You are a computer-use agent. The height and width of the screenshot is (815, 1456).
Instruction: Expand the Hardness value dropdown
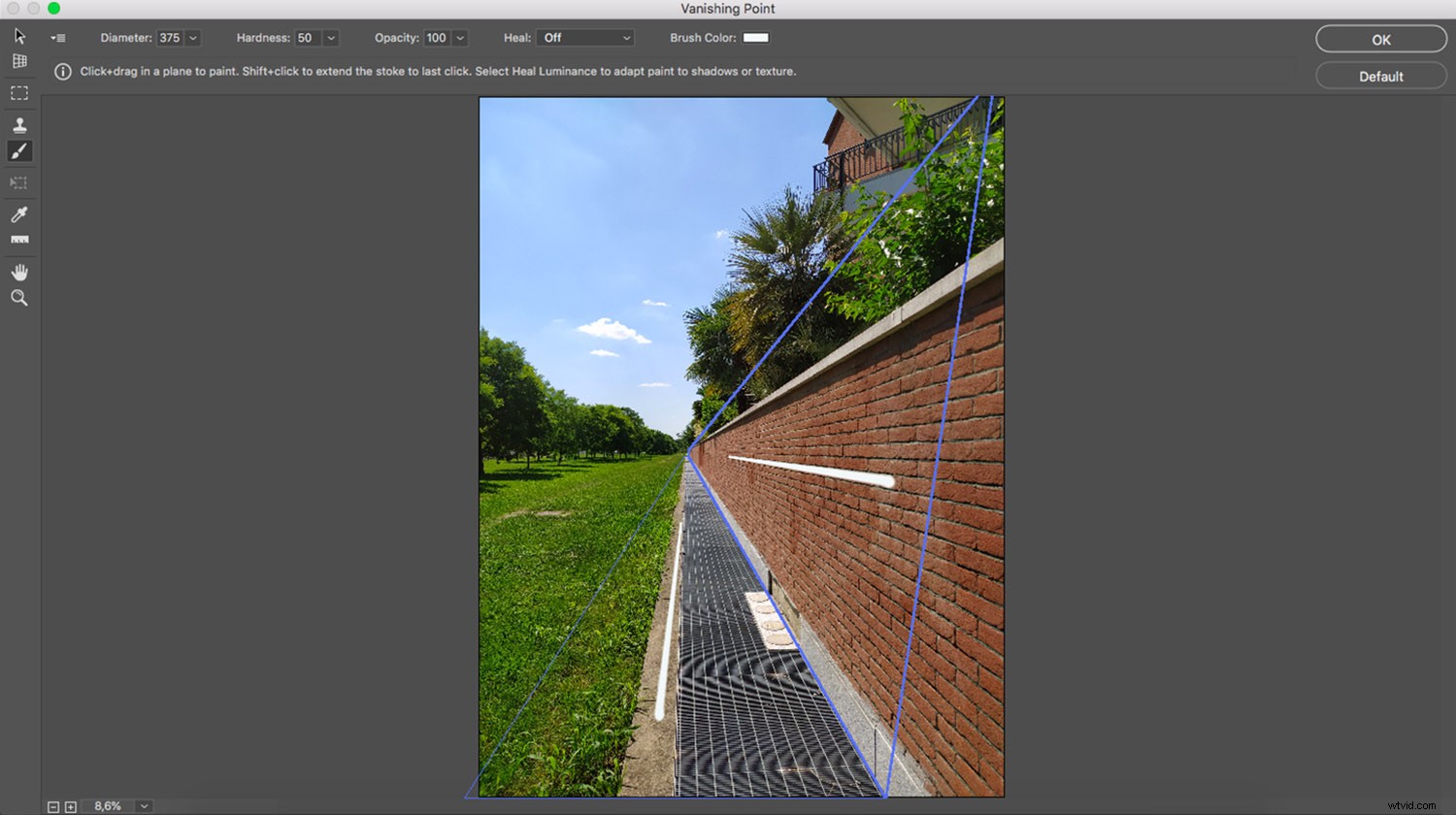[330, 38]
